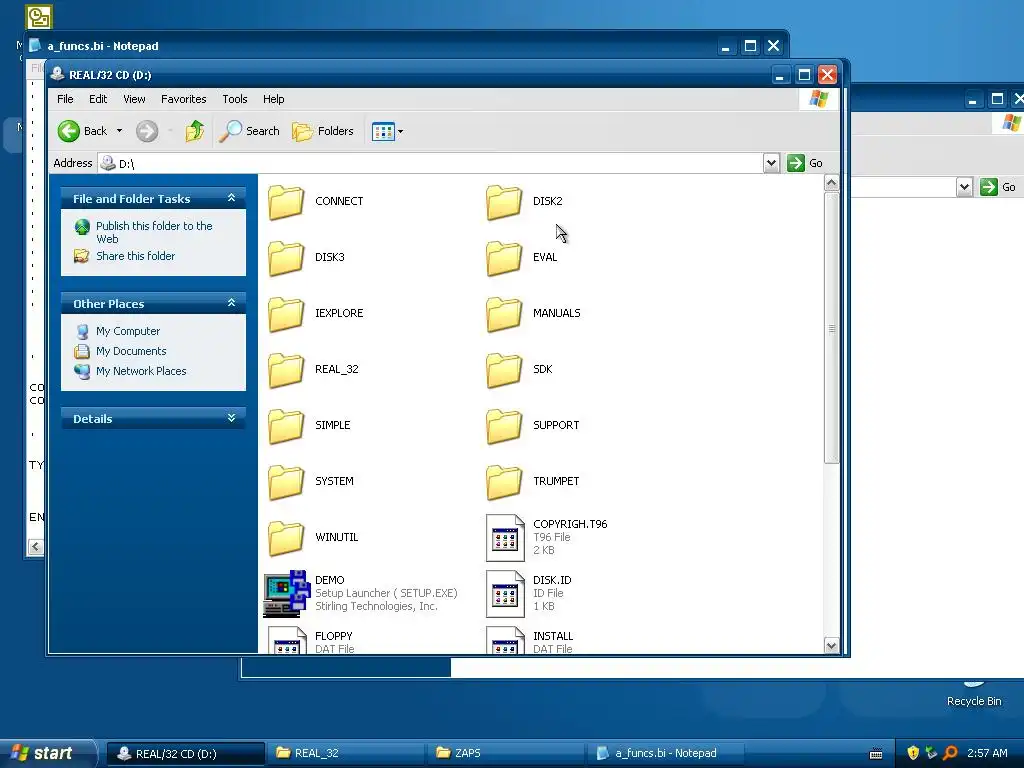This screenshot has height=768, width=1024.
Task: Click the Recycle Bin desktop icon
Action: [974, 694]
